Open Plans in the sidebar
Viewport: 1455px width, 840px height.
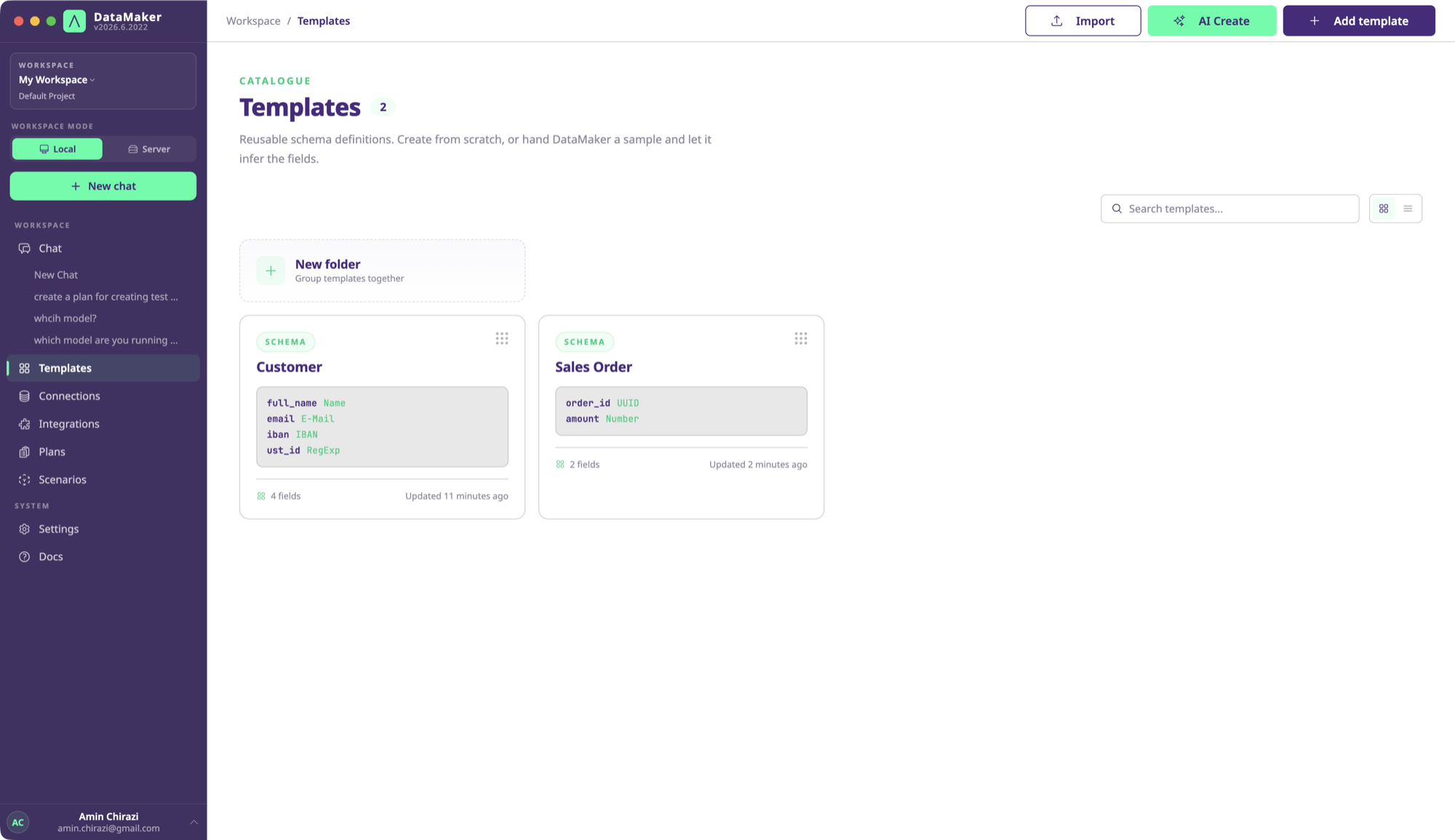tap(103, 452)
